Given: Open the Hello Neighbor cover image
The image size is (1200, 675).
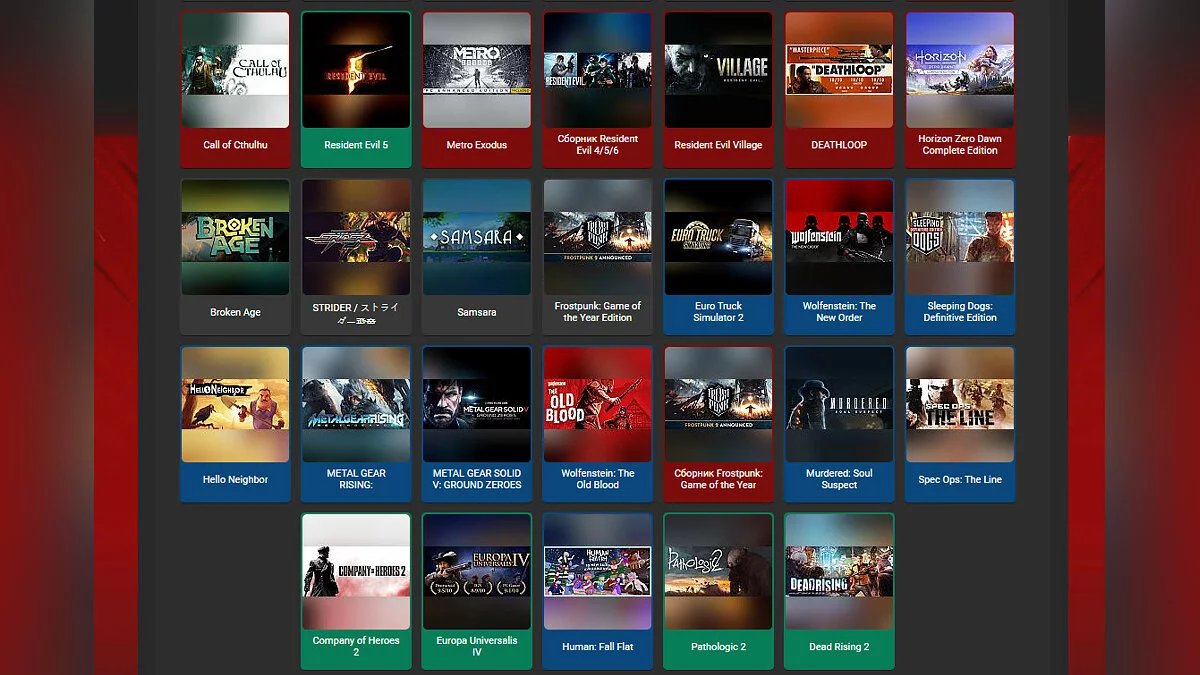Looking at the screenshot, I should point(235,404).
